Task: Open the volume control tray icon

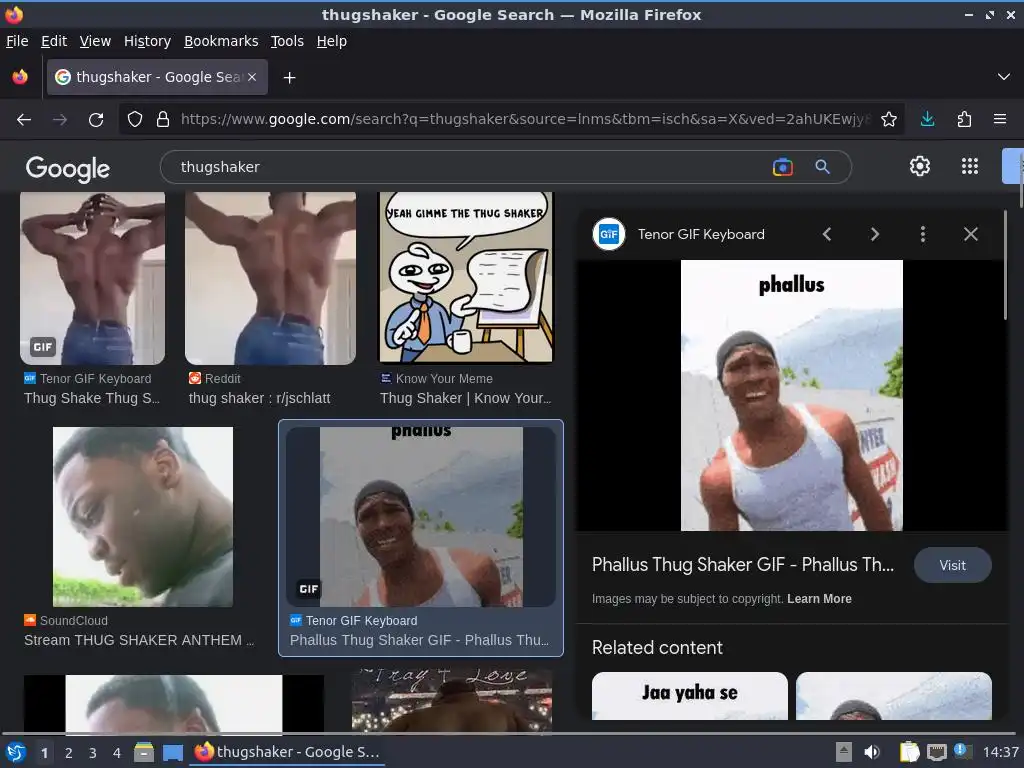Action: click(872, 752)
